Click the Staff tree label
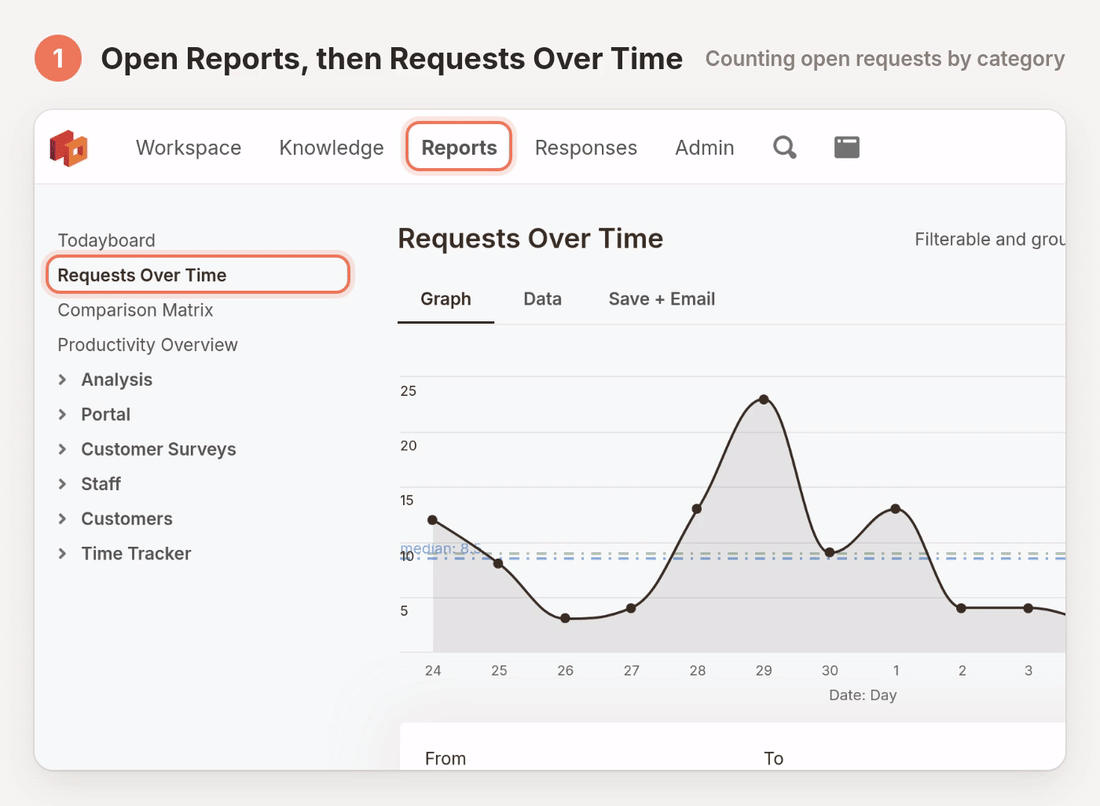This screenshot has width=1100, height=806. tap(101, 484)
